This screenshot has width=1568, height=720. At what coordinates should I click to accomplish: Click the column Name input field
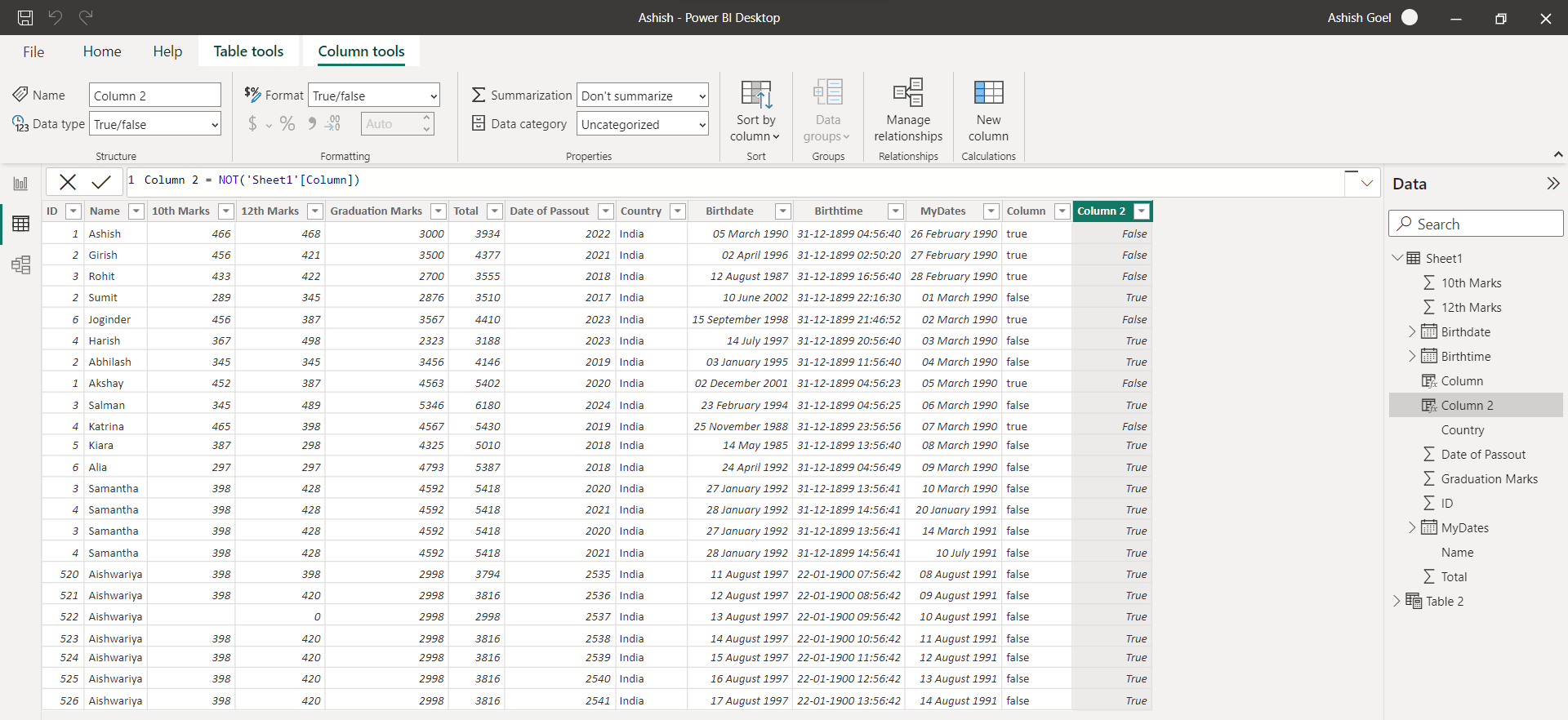pos(154,96)
